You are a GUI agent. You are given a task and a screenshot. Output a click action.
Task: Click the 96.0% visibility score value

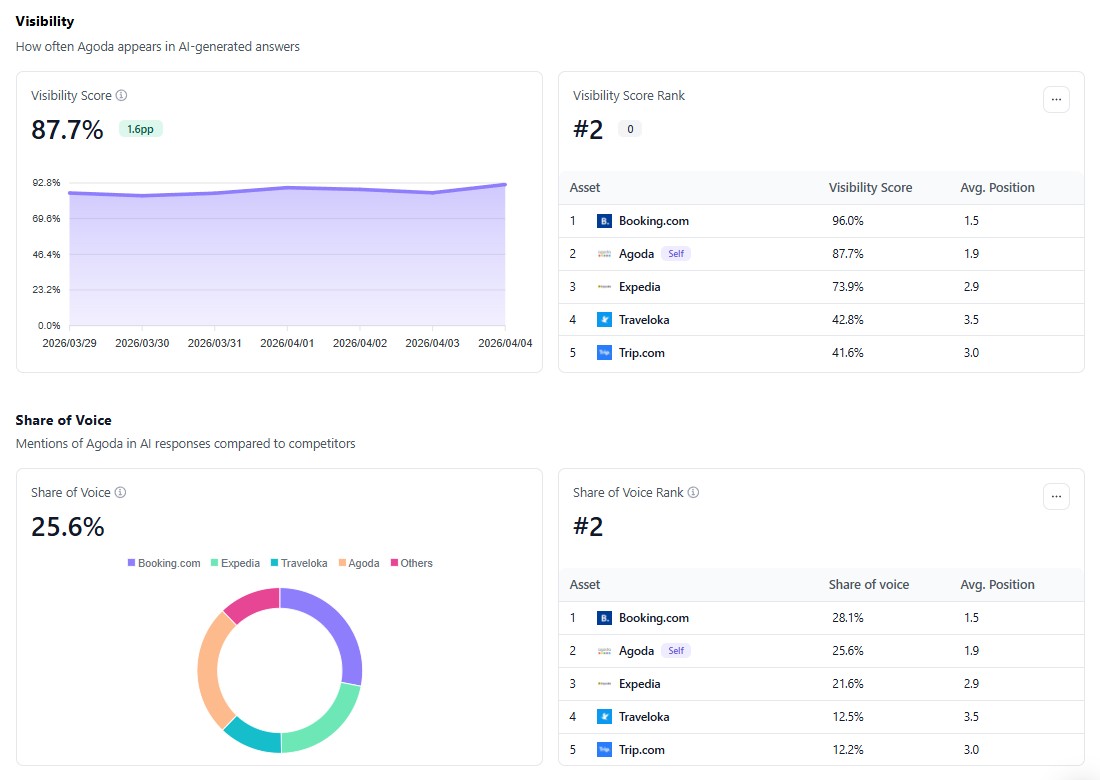tap(847, 221)
